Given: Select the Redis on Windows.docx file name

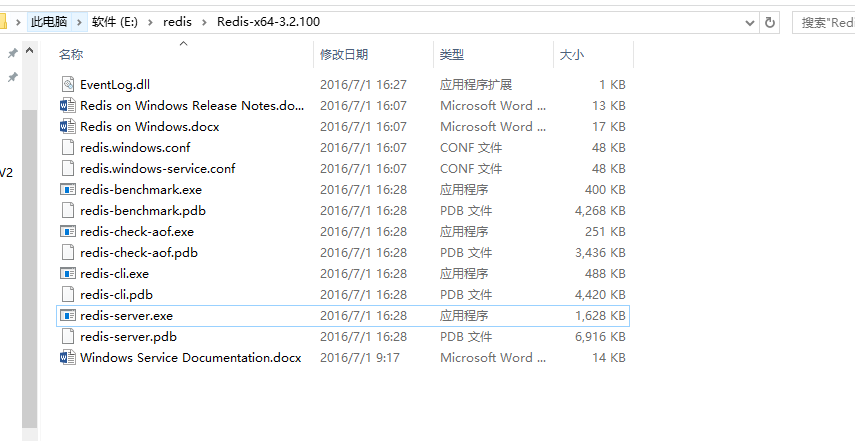Looking at the screenshot, I should pos(149,126).
